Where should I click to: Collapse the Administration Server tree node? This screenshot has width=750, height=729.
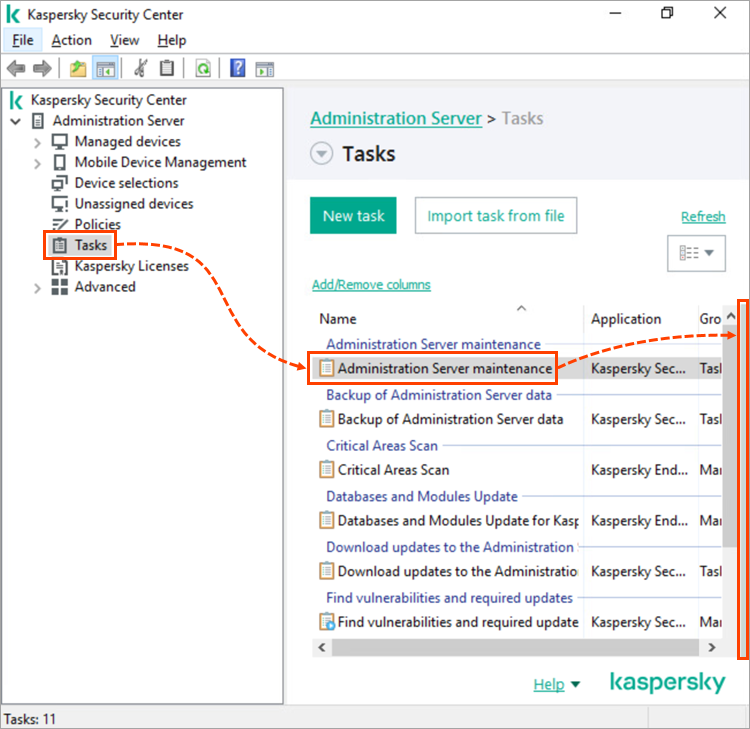coord(15,121)
